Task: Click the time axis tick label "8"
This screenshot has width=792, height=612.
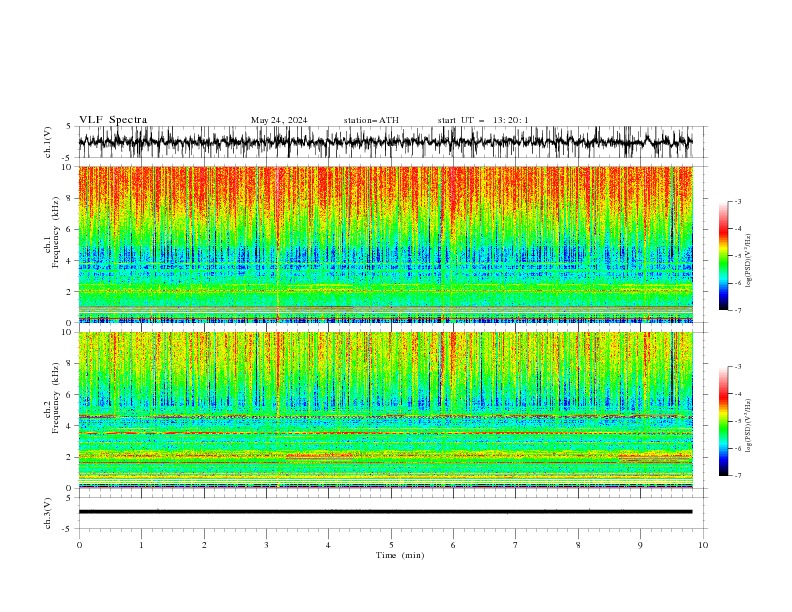Action: click(x=578, y=545)
